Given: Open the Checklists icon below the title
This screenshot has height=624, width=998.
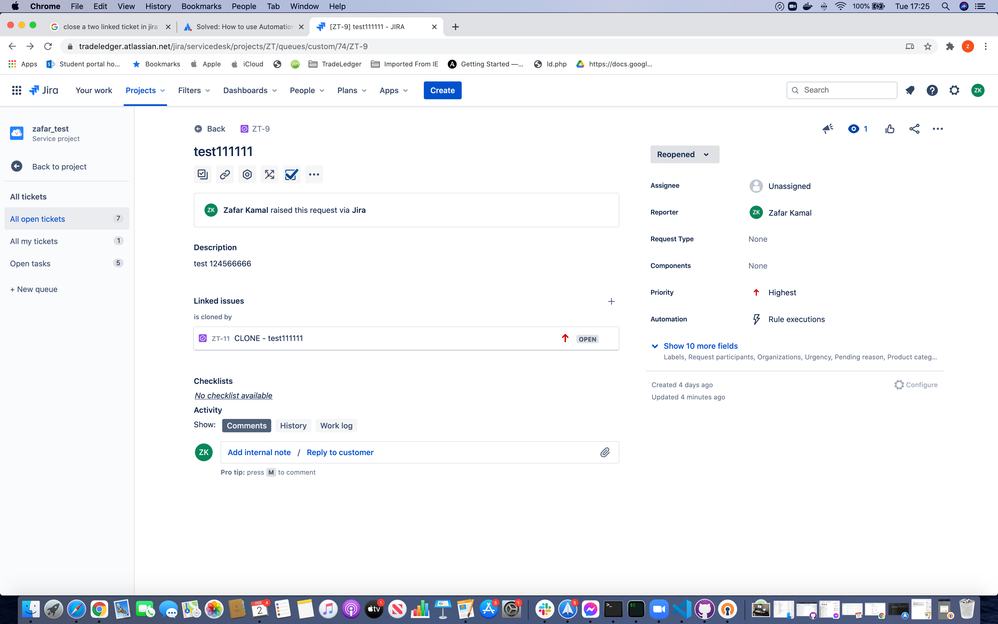Looking at the screenshot, I should 291,174.
